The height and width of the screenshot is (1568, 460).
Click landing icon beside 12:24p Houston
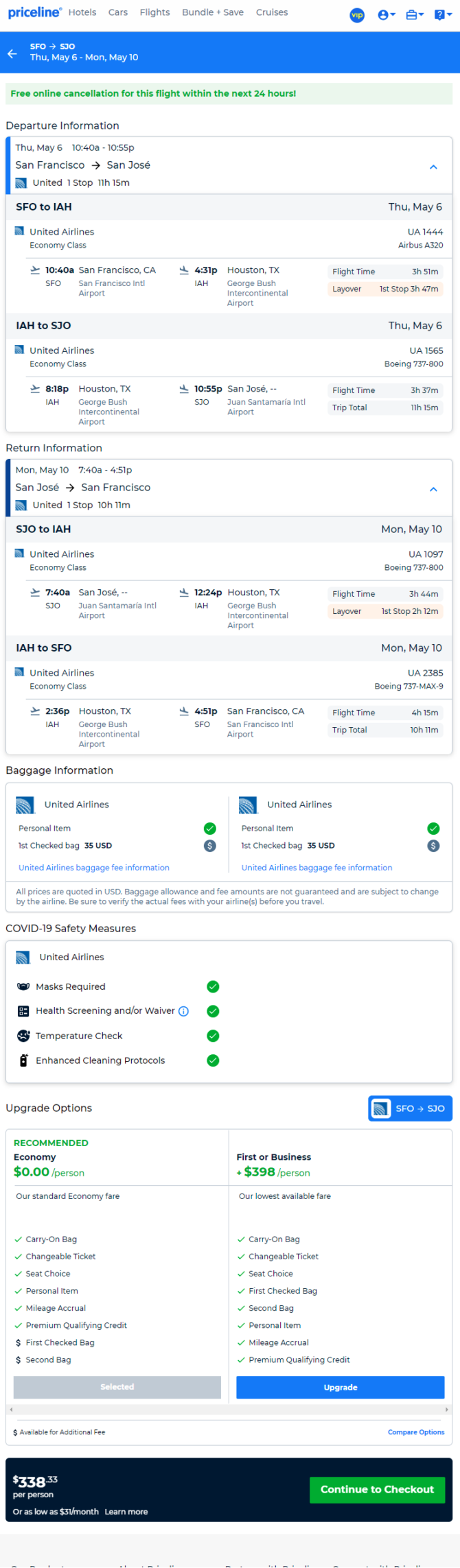(x=184, y=592)
